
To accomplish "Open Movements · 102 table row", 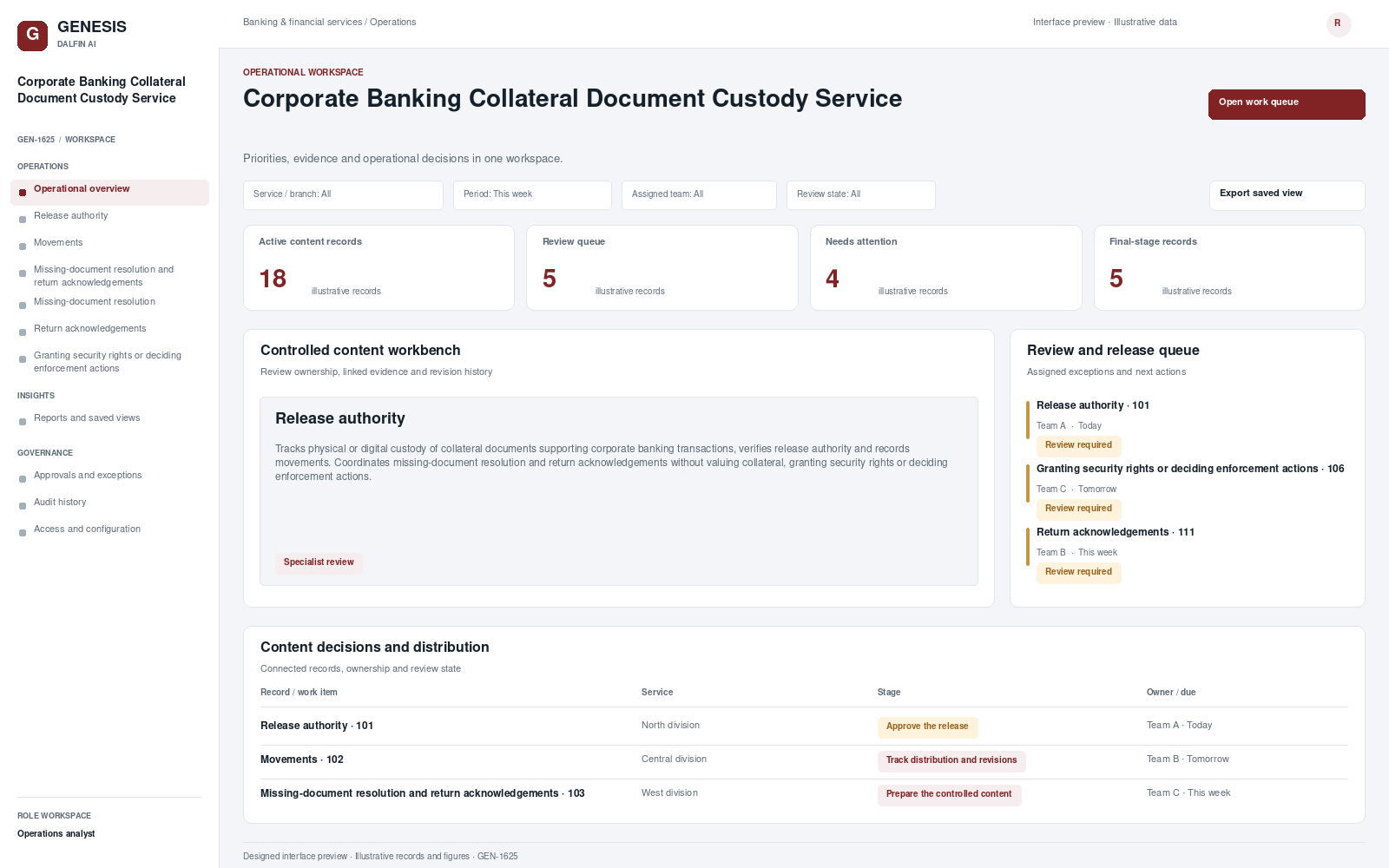I will tap(804, 760).
